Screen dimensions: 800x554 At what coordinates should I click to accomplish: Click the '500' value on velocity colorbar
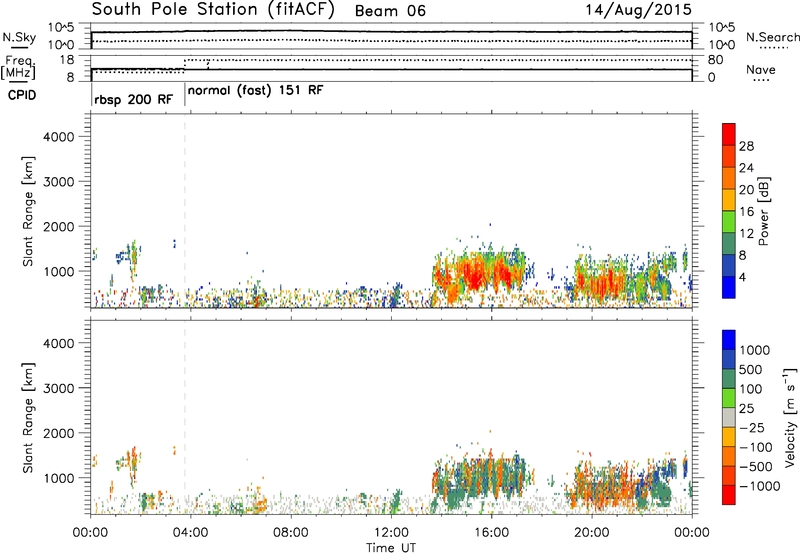(x=751, y=370)
